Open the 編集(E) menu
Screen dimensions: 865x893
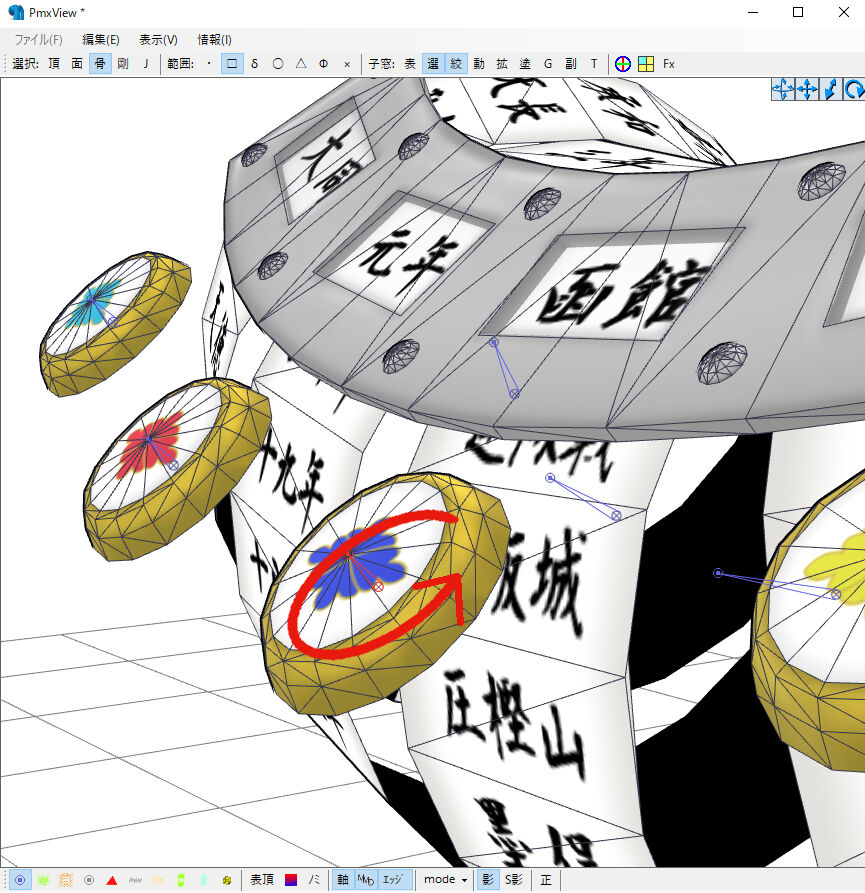pyautogui.click(x=101, y=40)
